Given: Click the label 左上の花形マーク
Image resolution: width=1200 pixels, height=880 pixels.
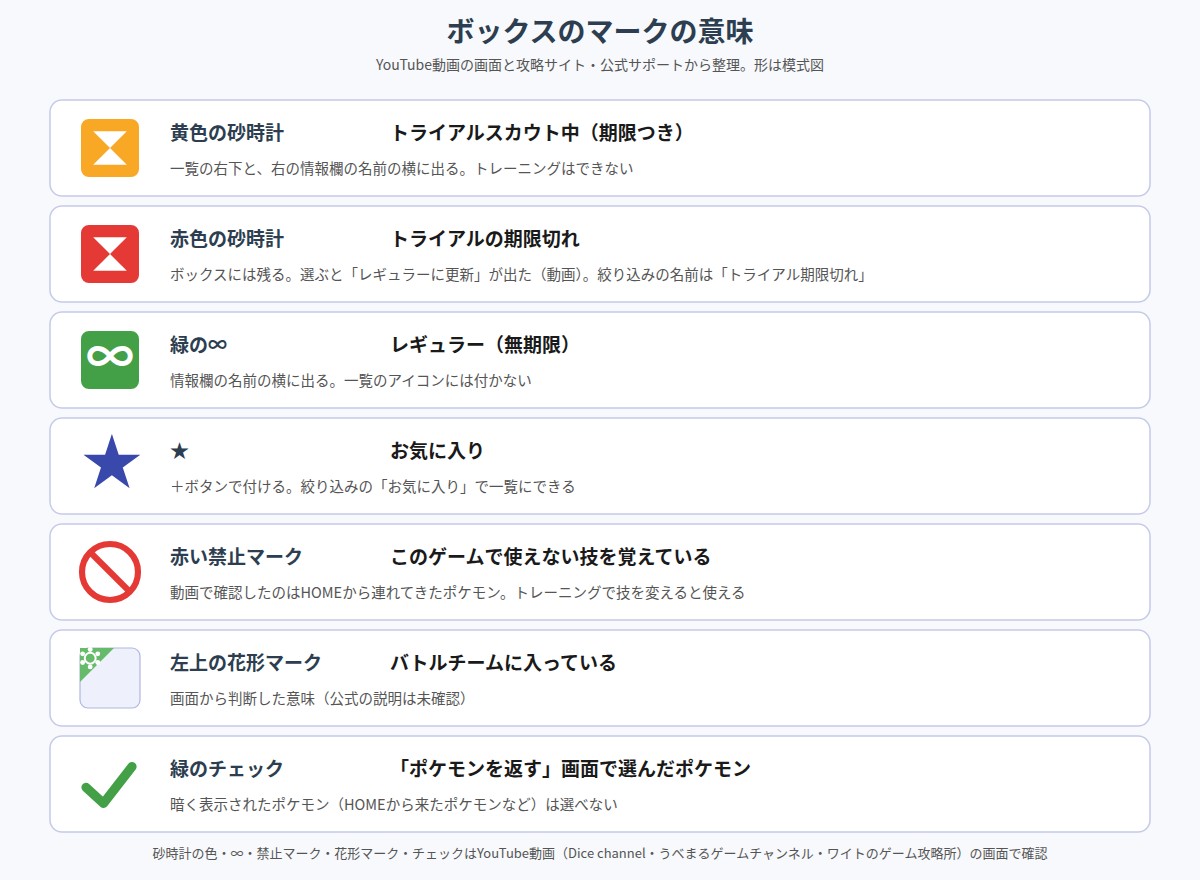Looking at the screenshot, I should (x=246, y=663).
